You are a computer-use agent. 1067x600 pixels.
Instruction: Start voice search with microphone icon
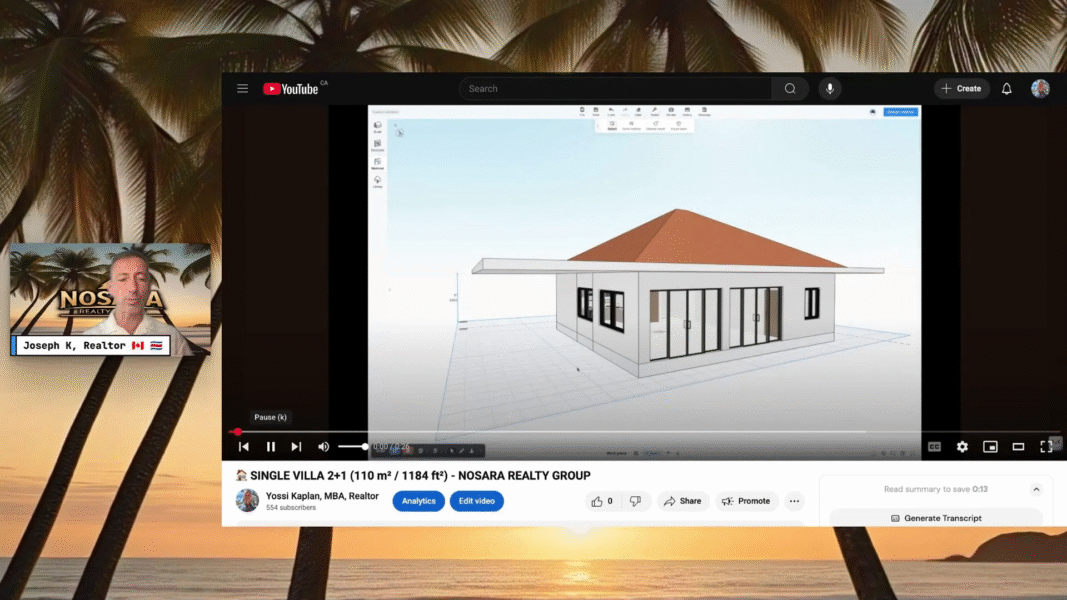tap(829, 89)
